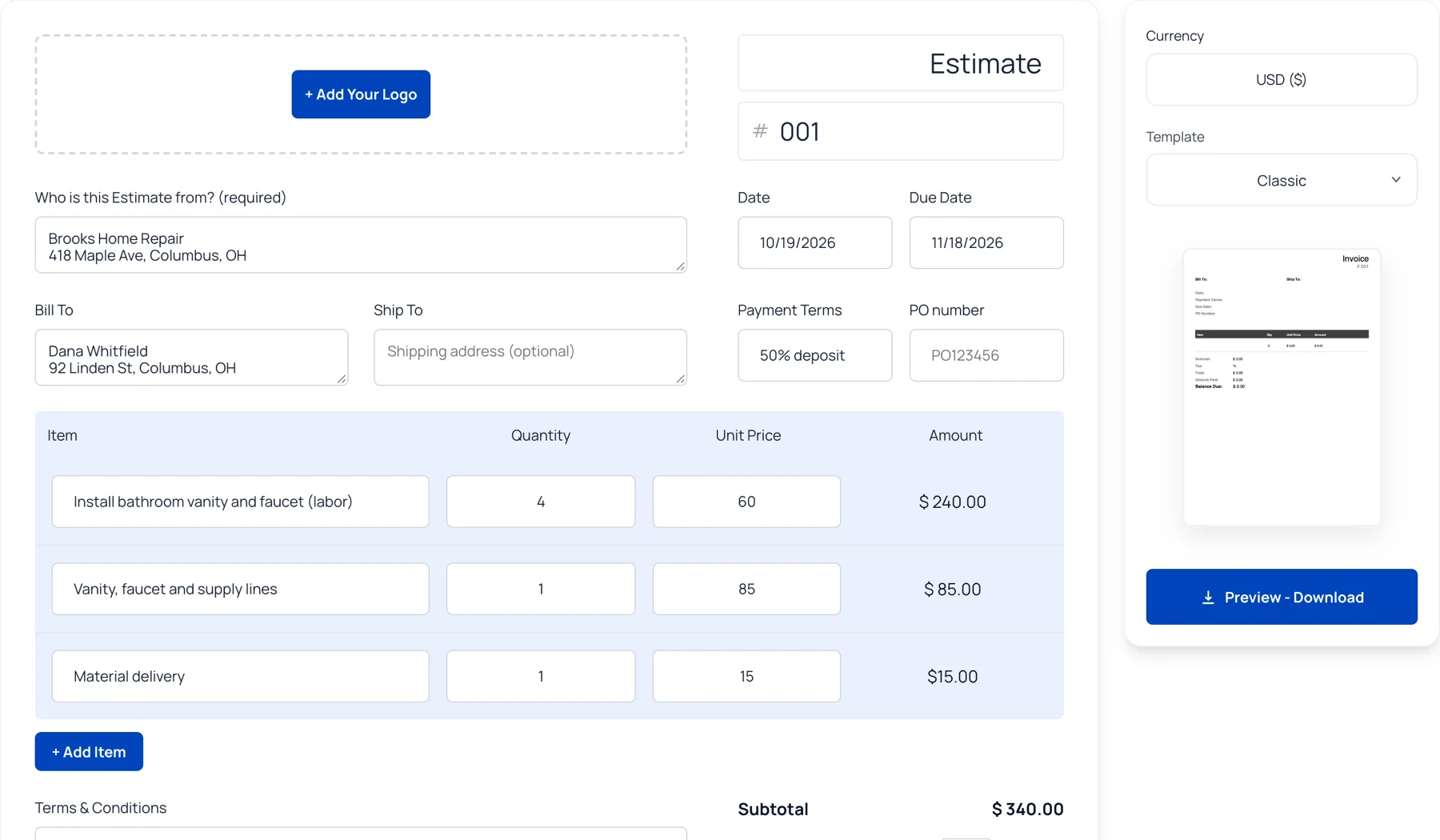Edit the Material delivery item description

tap(241, 676)
